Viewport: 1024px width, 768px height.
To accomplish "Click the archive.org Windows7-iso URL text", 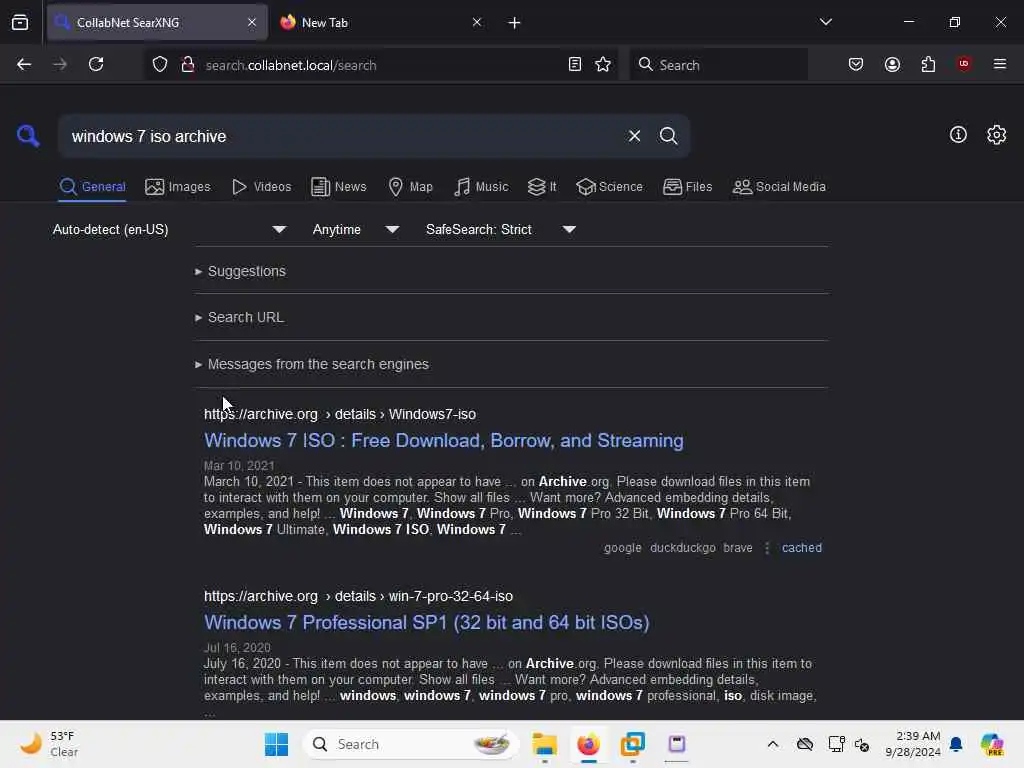I will (340, 414).
